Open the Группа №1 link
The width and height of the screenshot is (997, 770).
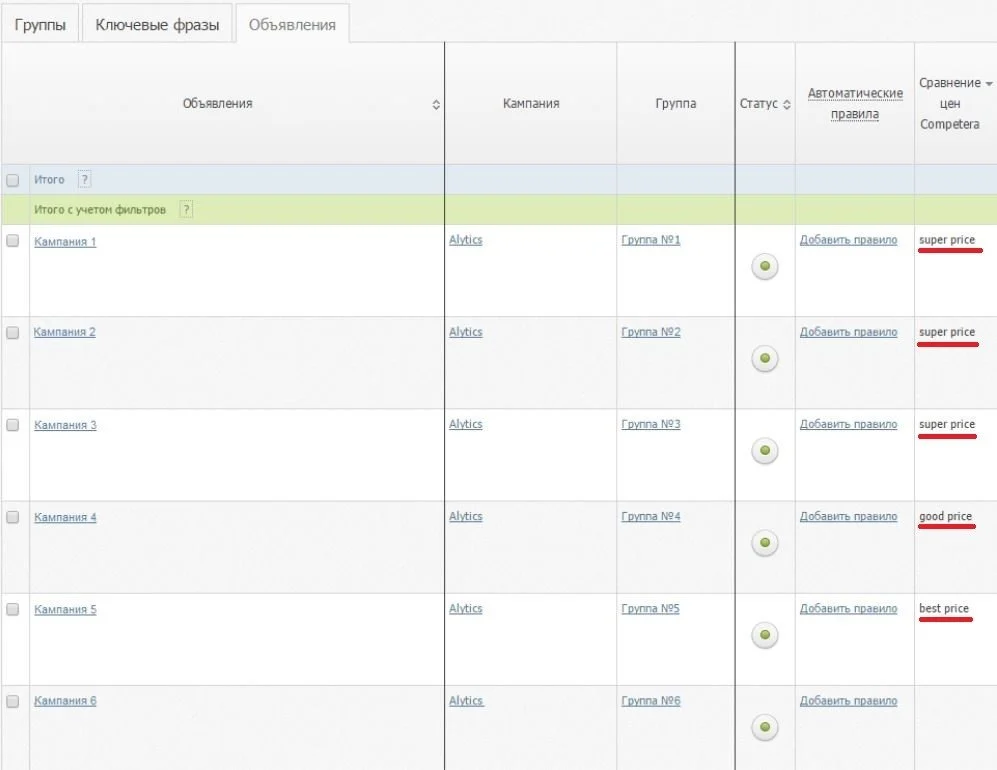[x=651, y=240]
